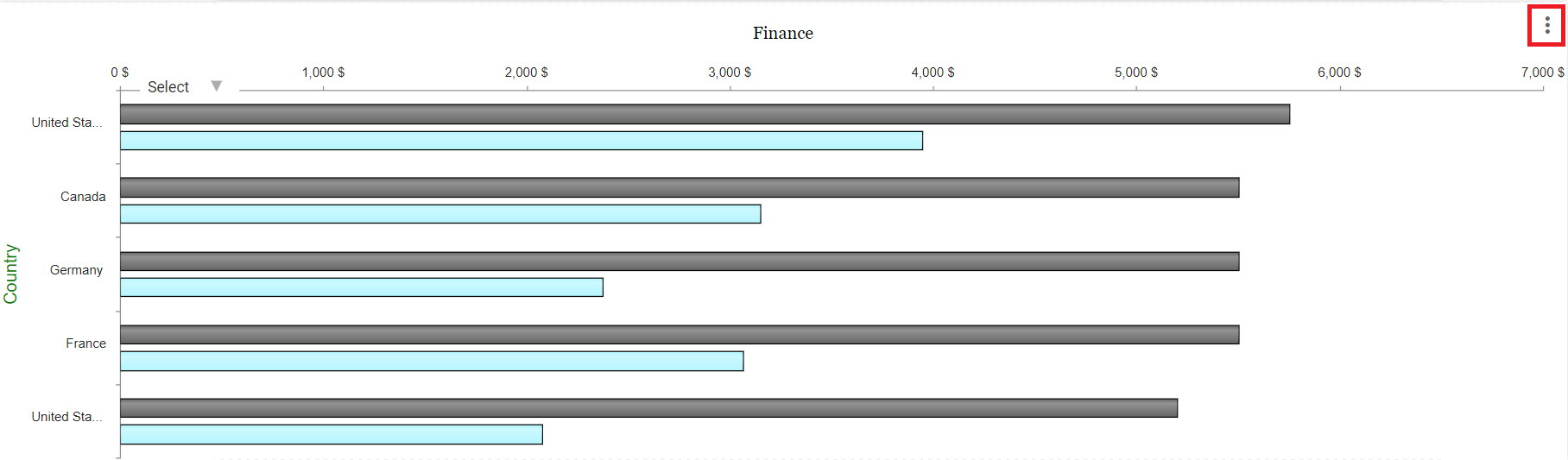Click Germany's gray bar

tap(679, 262)
